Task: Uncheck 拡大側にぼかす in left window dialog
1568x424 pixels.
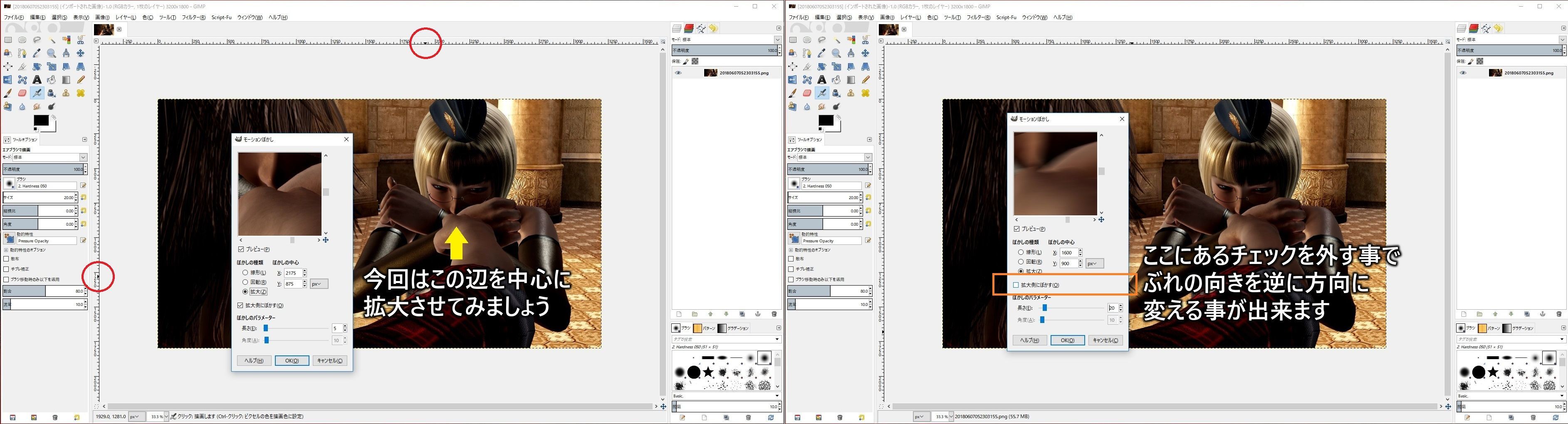Action: tap(241, 306)
